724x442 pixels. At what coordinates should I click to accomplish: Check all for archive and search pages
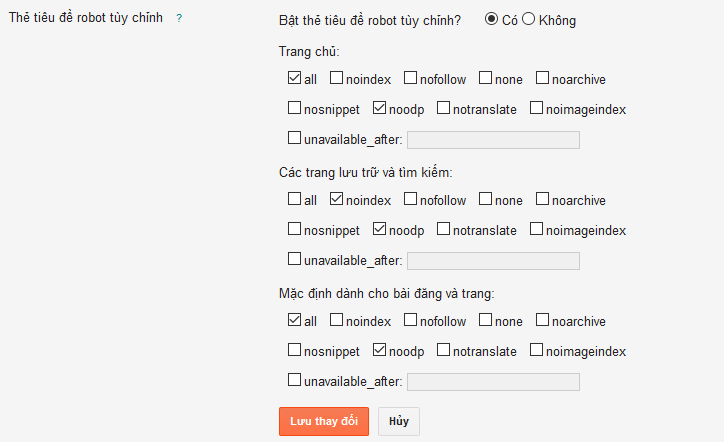coord(294,199)
